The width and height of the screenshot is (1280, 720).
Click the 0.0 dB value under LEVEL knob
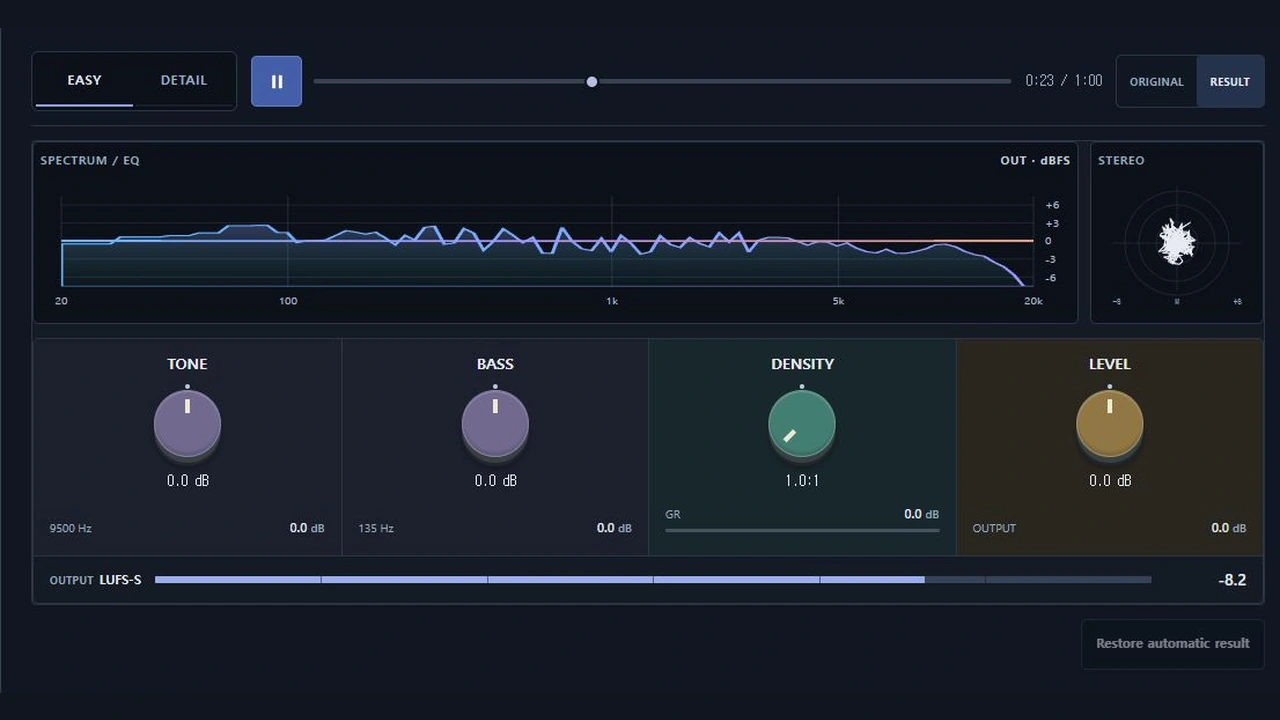click(1110, 481)
